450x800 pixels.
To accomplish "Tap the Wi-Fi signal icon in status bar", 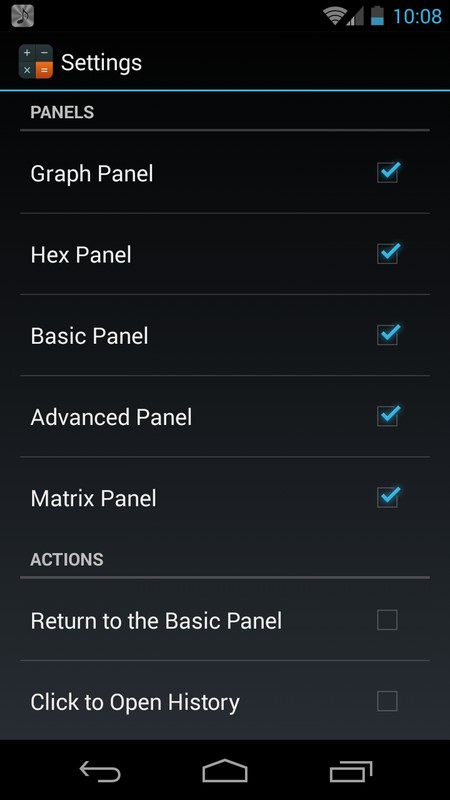I will tap(335, 16).
